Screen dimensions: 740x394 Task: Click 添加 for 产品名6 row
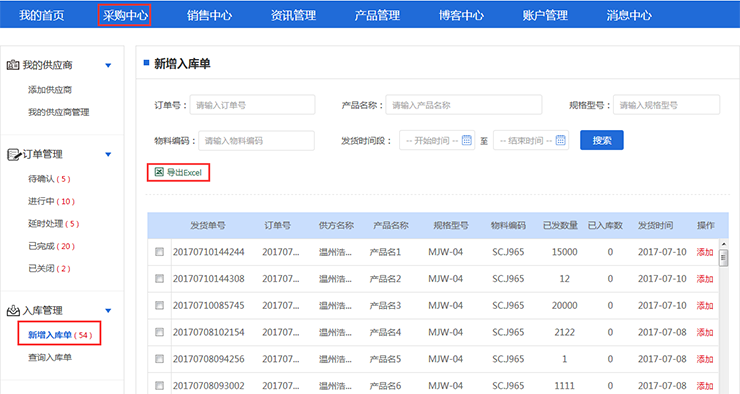(x=705, y=386)
